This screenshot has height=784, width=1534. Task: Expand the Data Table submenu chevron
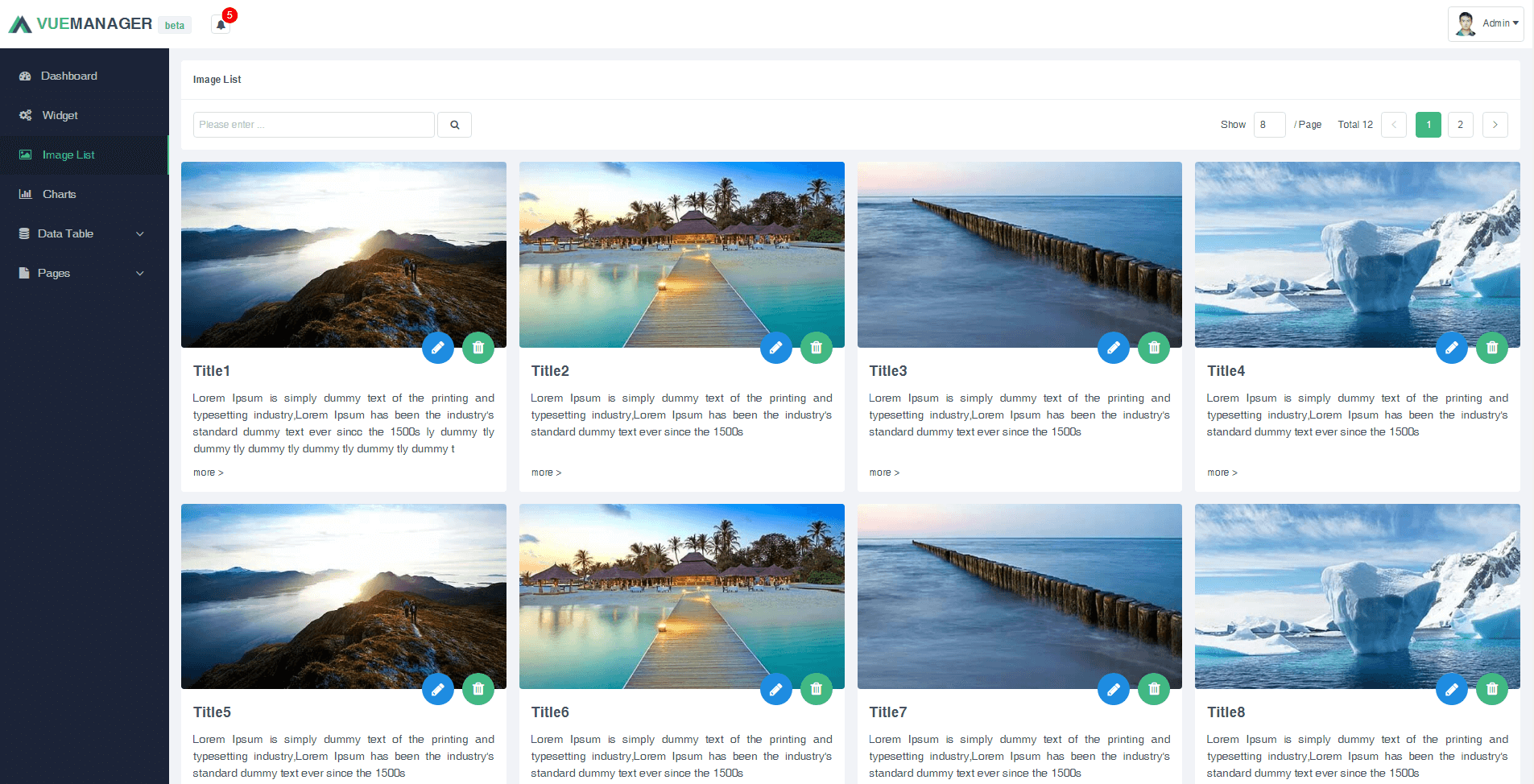140,234
